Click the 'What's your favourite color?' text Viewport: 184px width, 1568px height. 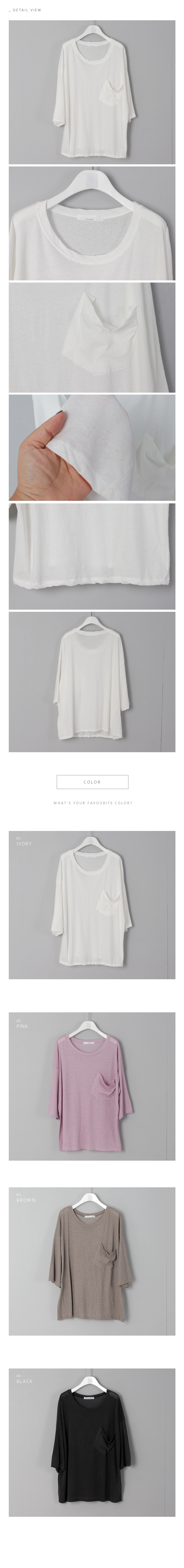(x=92, y=803)
